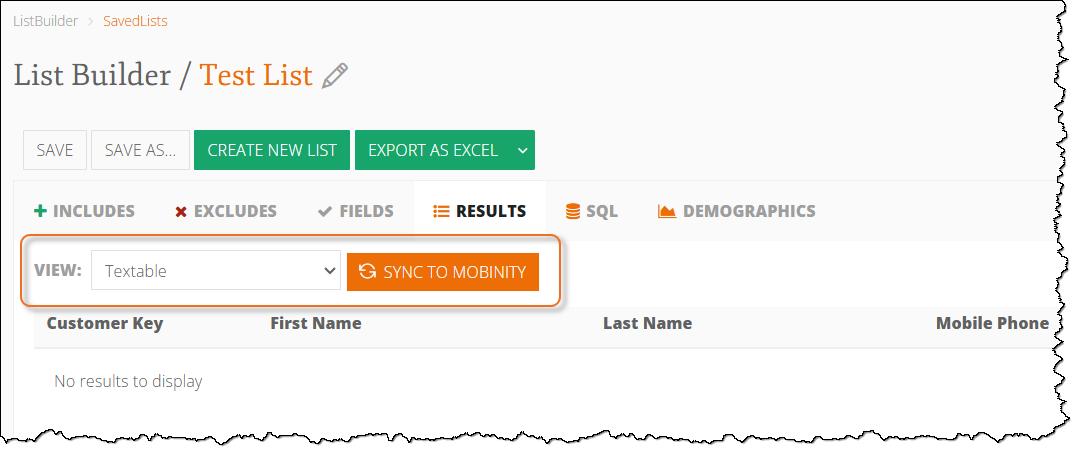Click the Customer Key column header
Image resolution: width=1075 pixels, height=451 pixels.
[x=105, y=323]
